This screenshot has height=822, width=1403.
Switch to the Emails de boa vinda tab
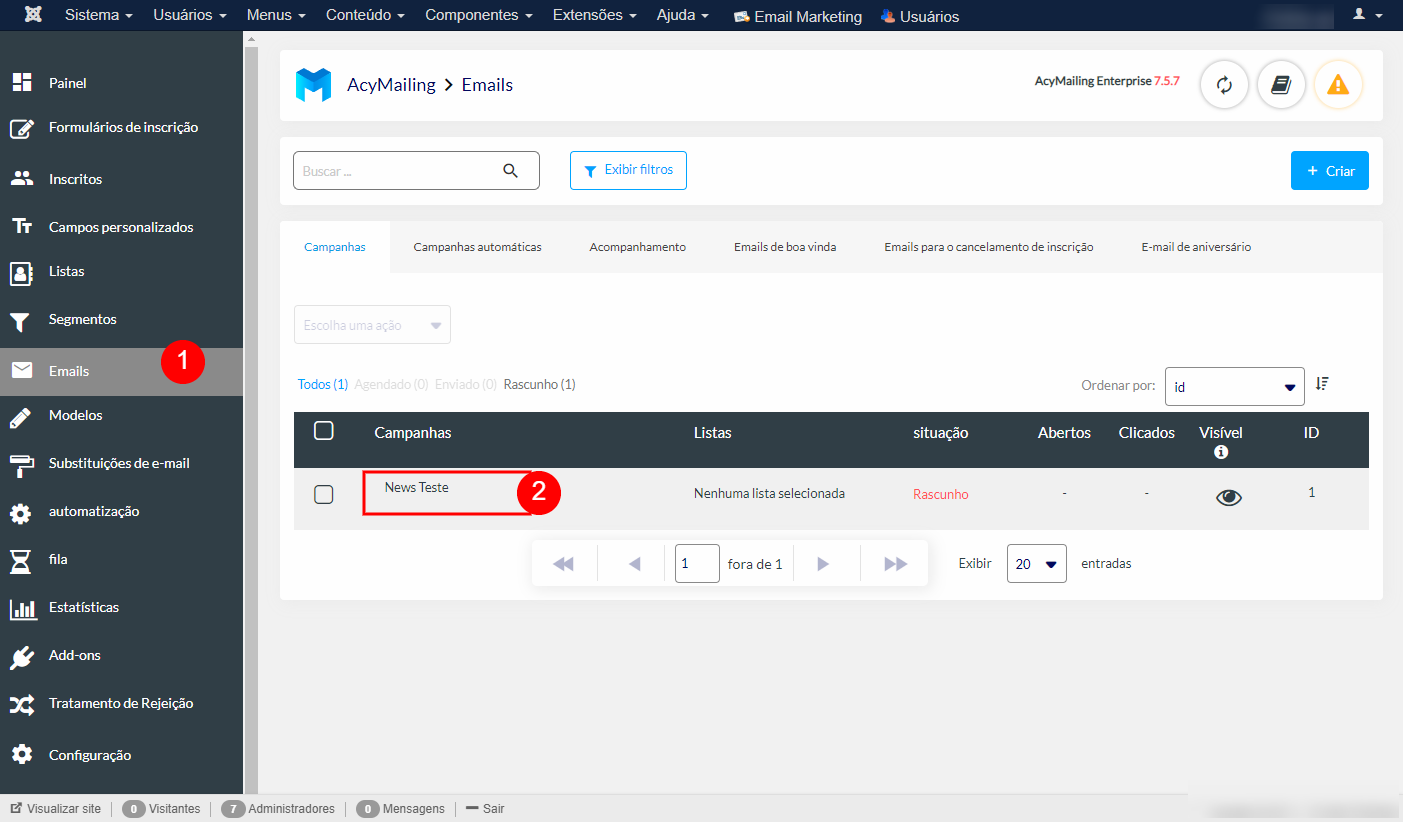[x=784, y=246]
